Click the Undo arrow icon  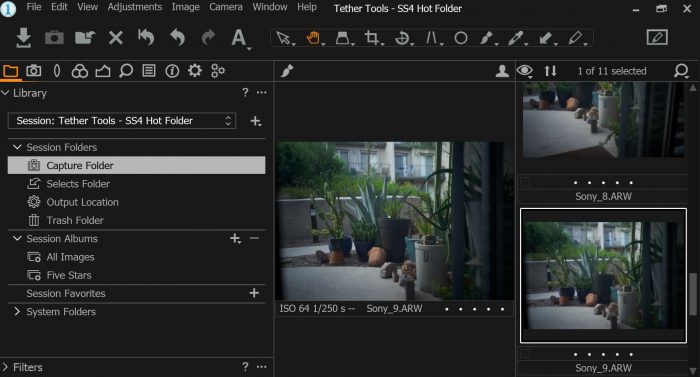tap(177, 38)
